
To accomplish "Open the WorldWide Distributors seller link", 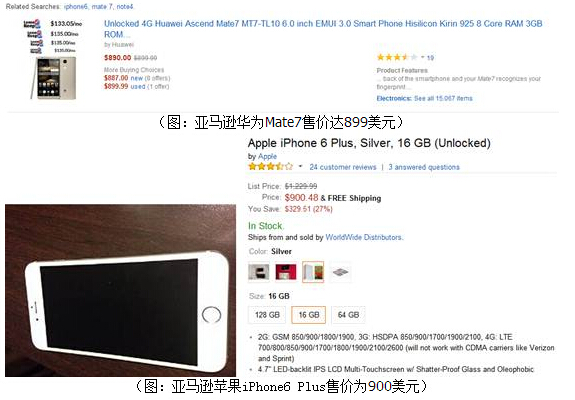I will [x=364, y=237].
